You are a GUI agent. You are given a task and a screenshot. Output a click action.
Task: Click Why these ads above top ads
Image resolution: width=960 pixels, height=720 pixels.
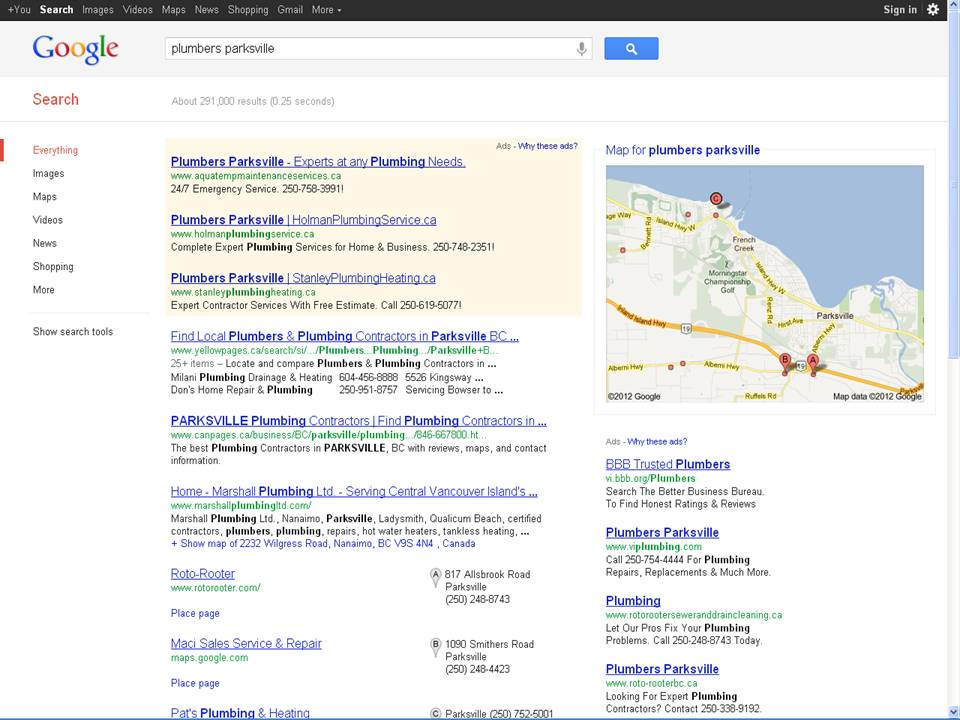[x=547, y=146]
